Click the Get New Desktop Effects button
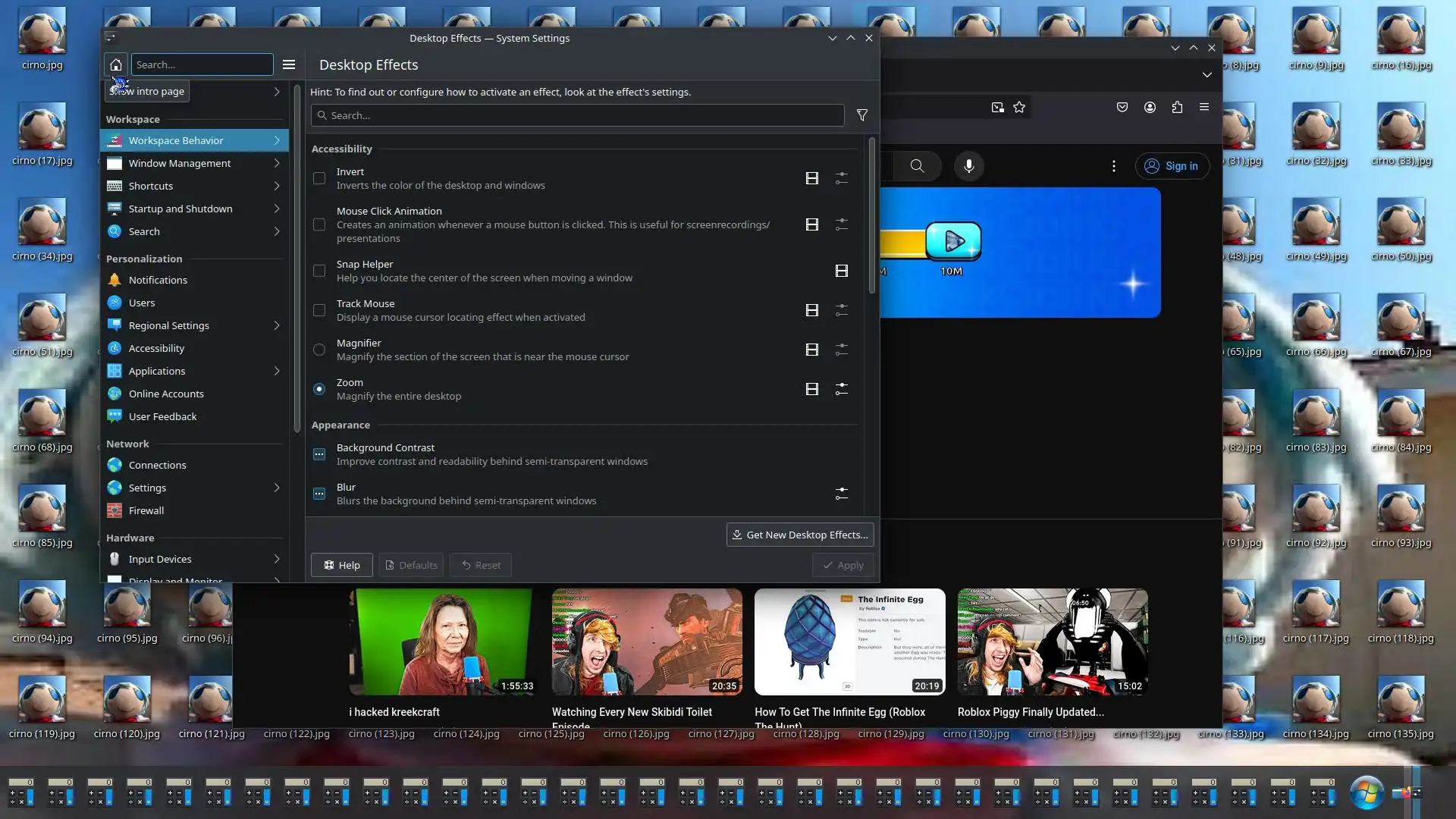This screenshot has width=1456, height=819. coord(799,535)
